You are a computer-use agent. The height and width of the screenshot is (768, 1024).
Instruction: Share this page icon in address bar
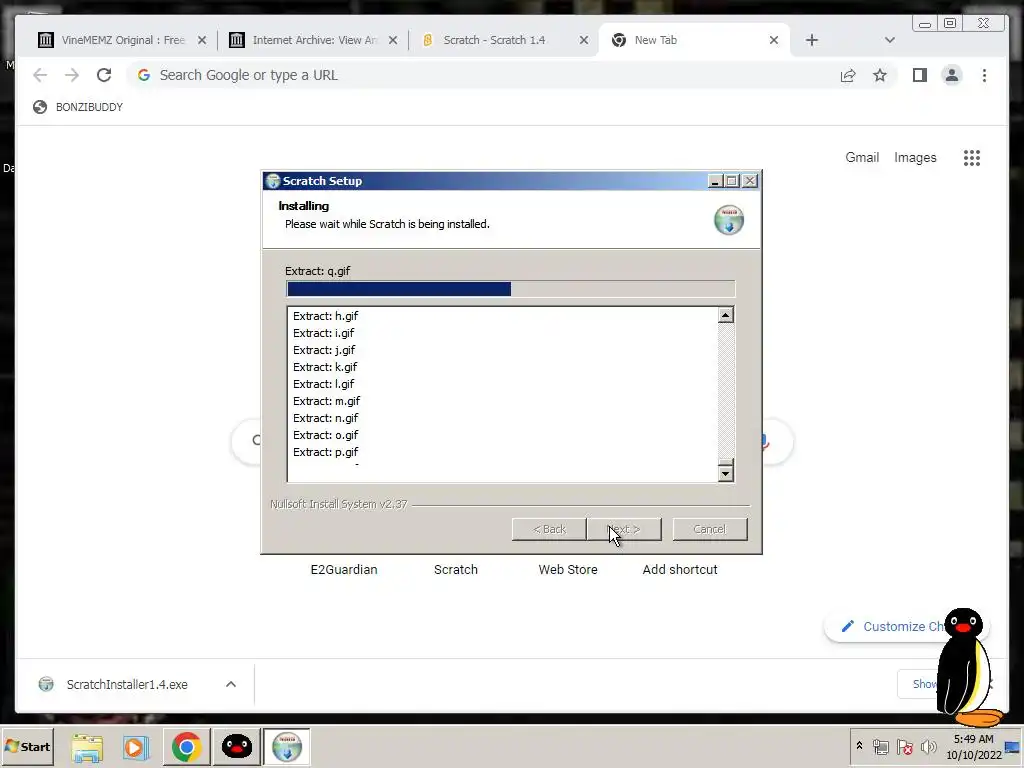point(848,75)
